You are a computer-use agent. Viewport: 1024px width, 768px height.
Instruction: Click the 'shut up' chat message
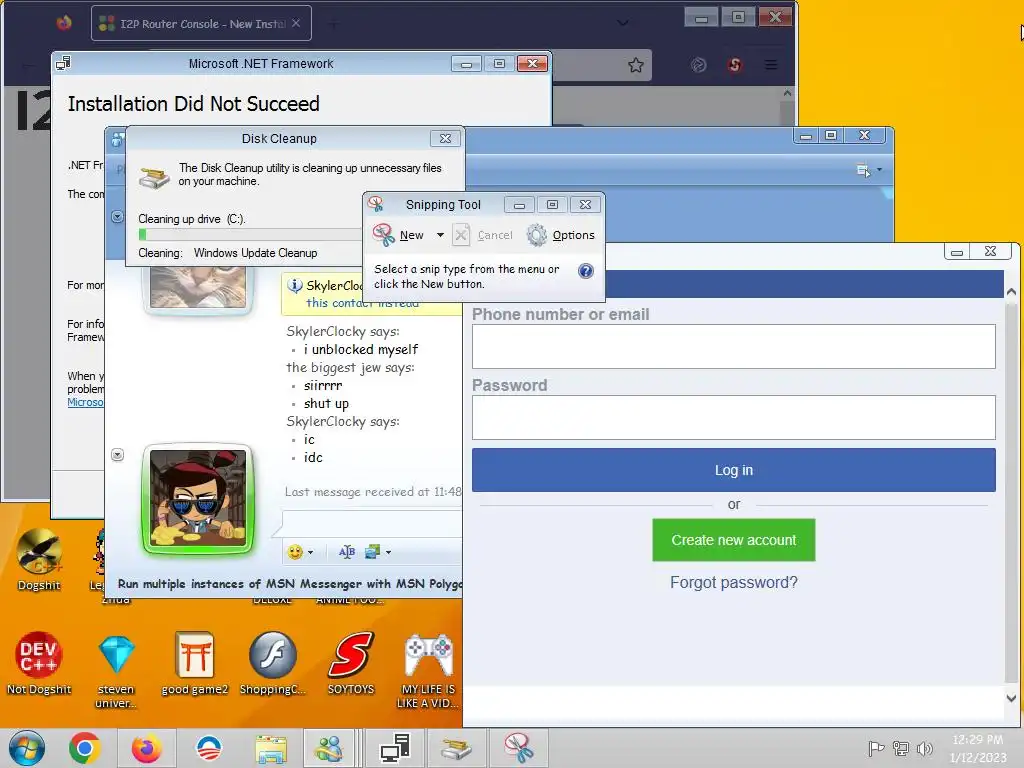326,404
